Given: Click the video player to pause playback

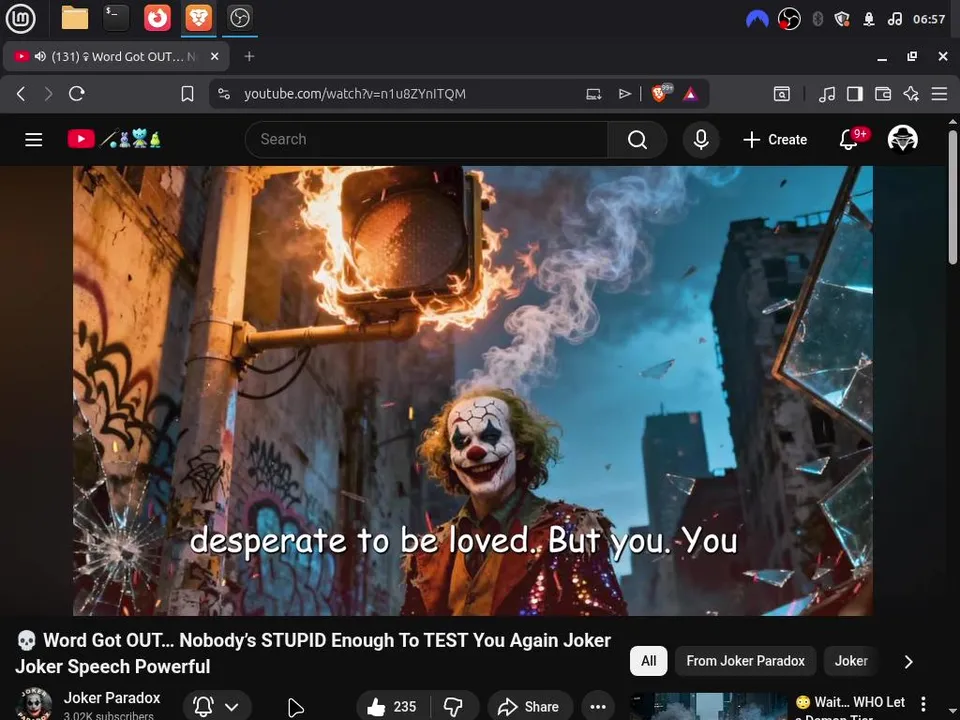Looking at the screenshot, I should pyautogui.click(x=473, y=391).
